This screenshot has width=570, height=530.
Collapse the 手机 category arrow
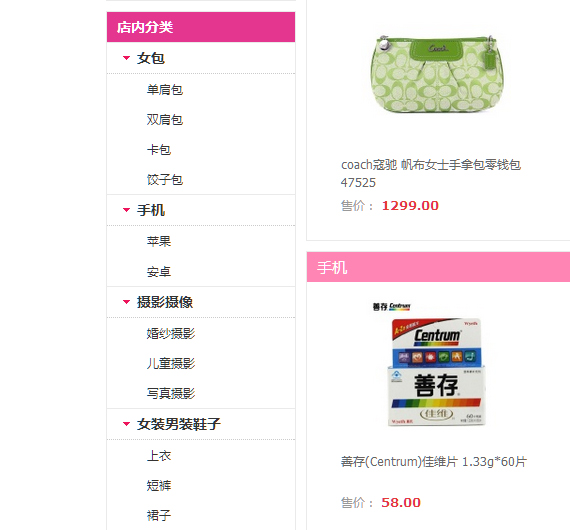pos(126,210)
